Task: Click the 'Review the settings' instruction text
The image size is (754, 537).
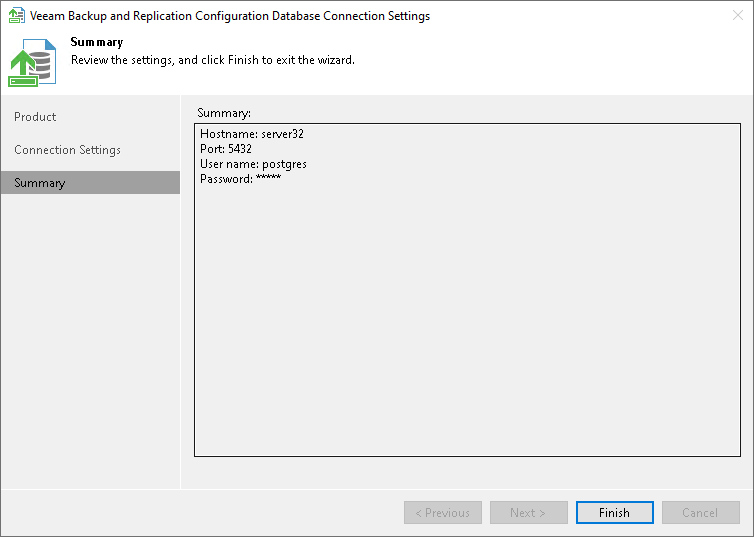Action: pyautogui.click(x=213, y=60)
